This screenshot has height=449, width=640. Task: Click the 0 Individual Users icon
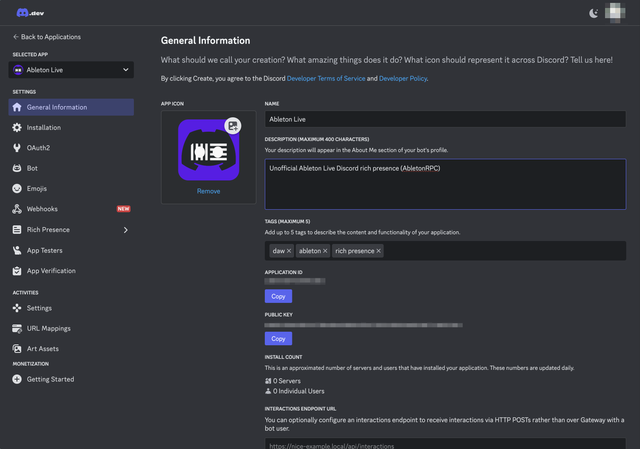pyautogui.click(x=268, y=391)
